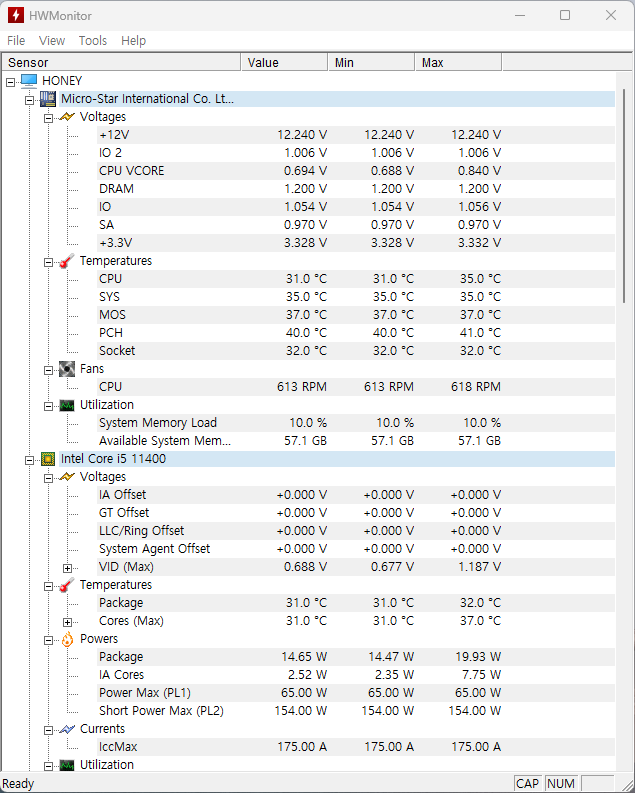The height and width of the screenshot is (793, 635).
Task: Expand the Cores (Max) temperatures entry
Action: tap(67, 621)
